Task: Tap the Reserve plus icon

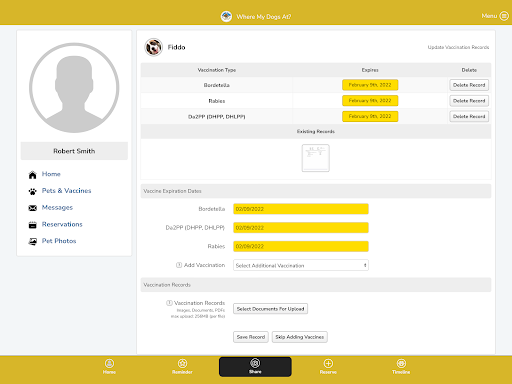Action: (x=328, y=363)
